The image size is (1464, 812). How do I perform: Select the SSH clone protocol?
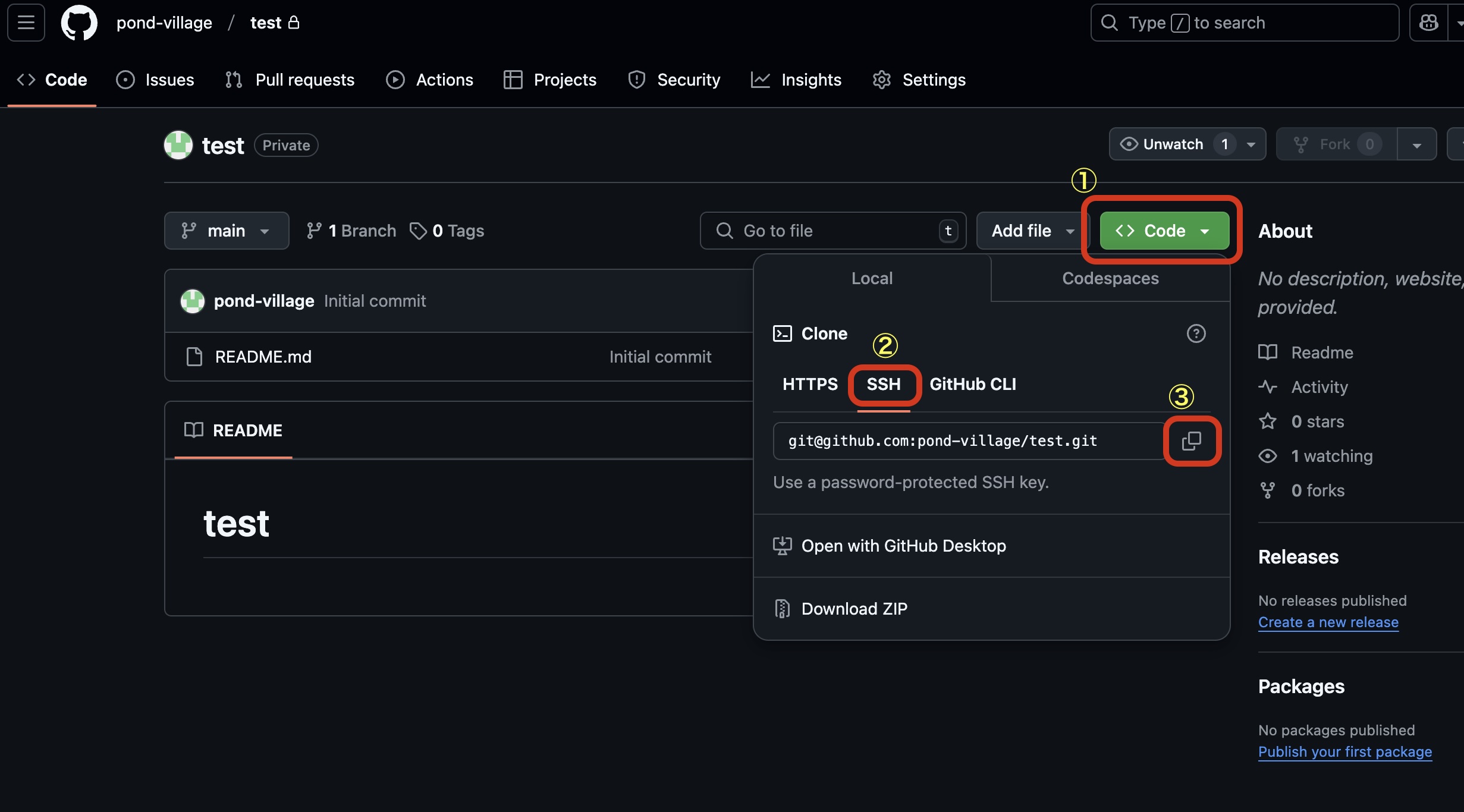pyautogui.click(x=884, y=384)
